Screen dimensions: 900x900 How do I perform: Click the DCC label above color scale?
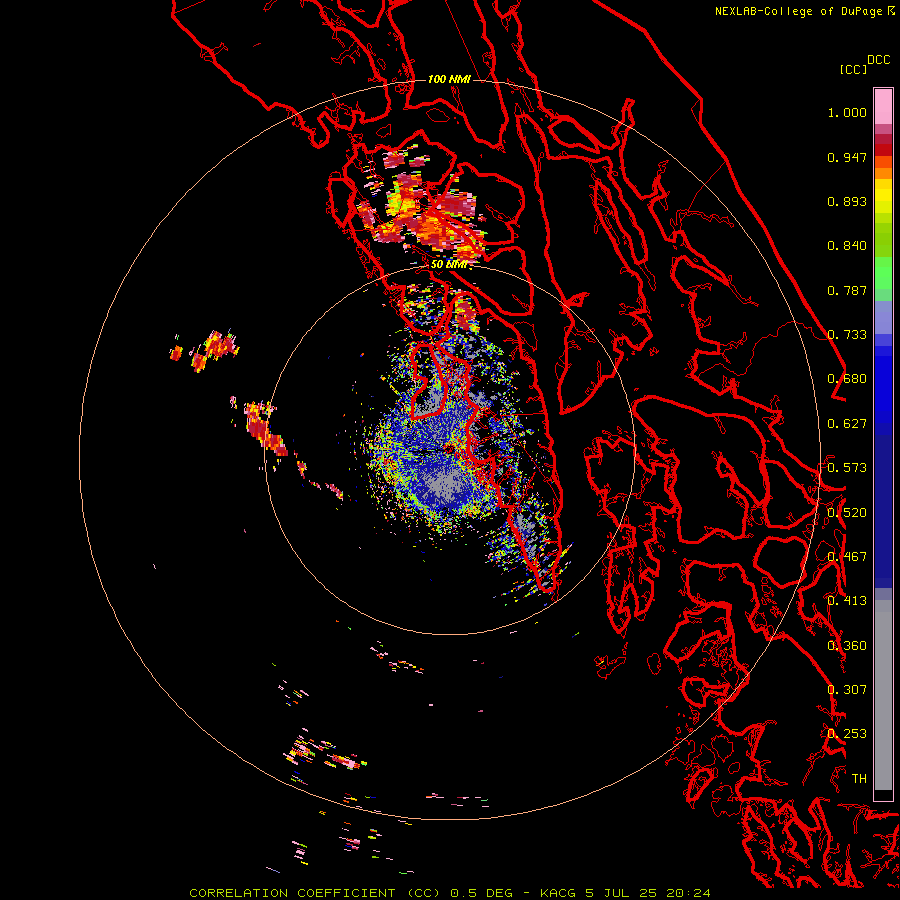click(878, 60)
